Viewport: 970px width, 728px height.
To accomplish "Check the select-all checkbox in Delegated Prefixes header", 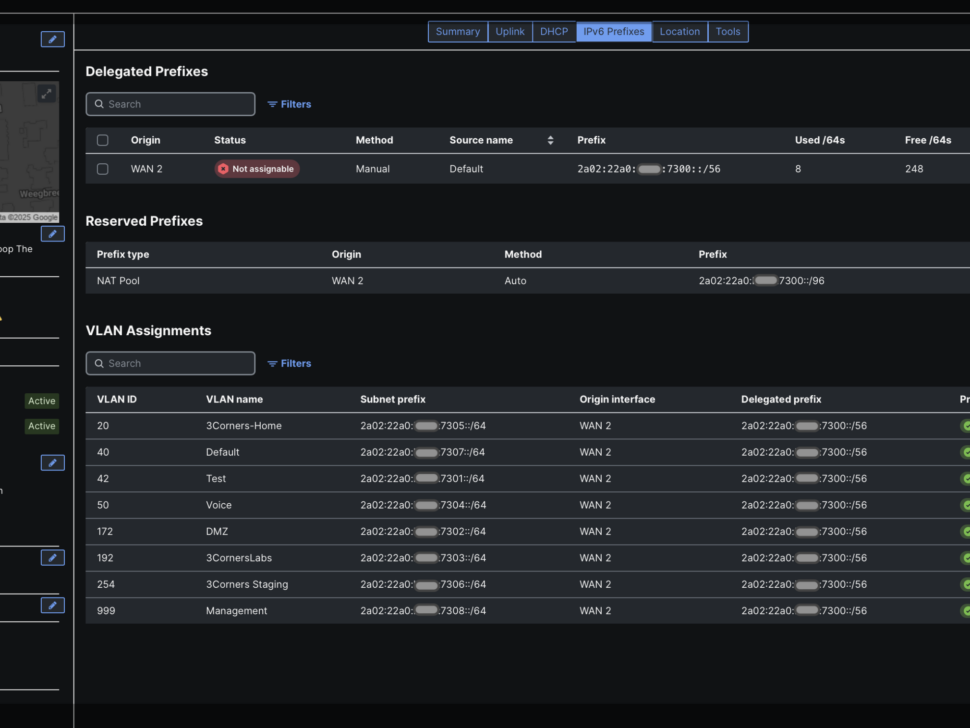I will click(102, 140).
